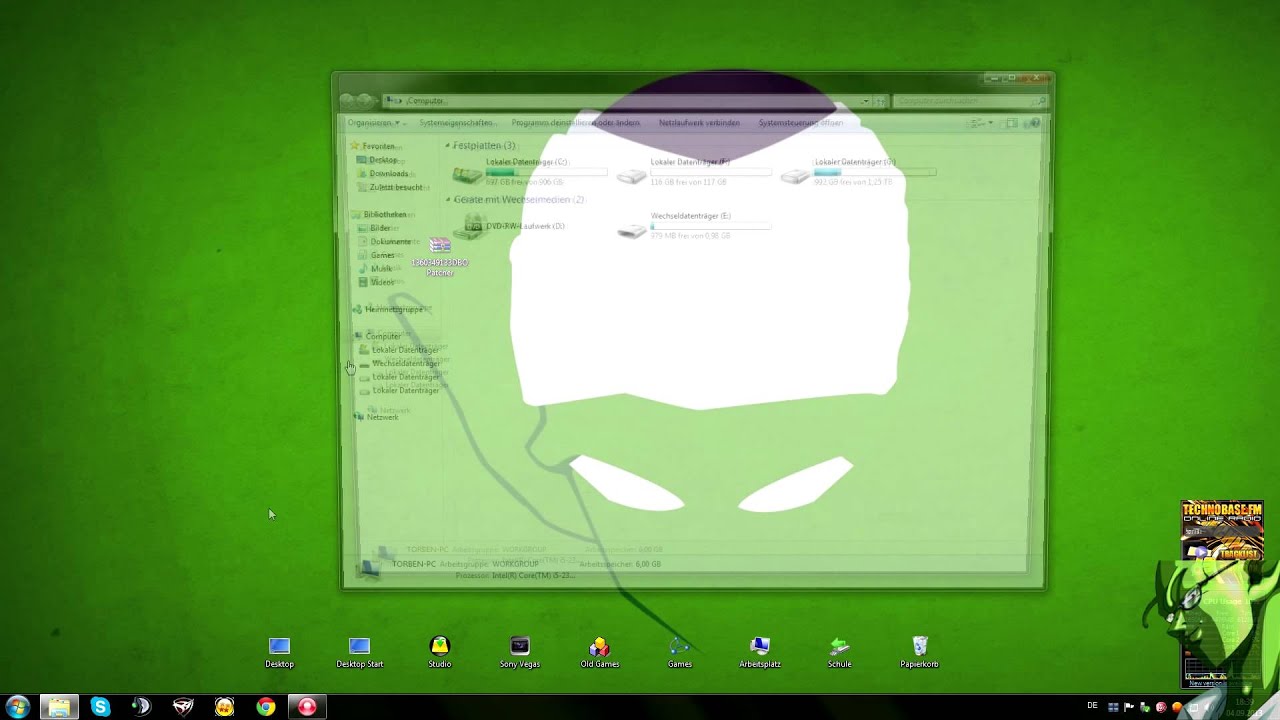
Task: Click the C: drive capacity bar
Action: (546, 173)
